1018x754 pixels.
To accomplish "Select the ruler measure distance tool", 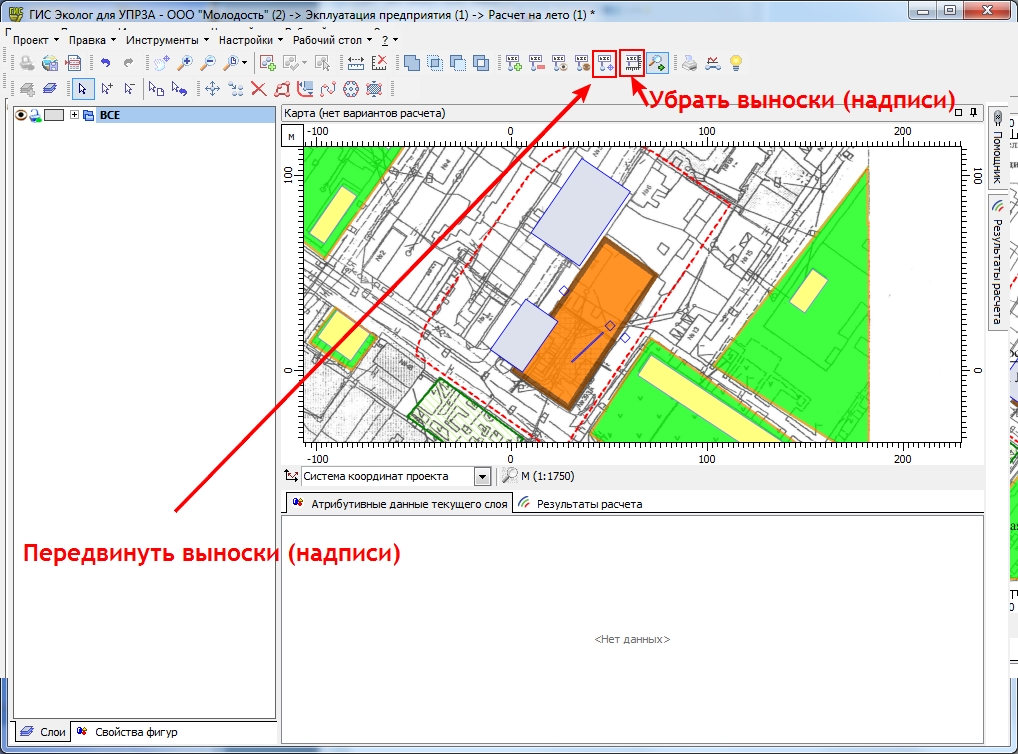I will coord(355,63).
